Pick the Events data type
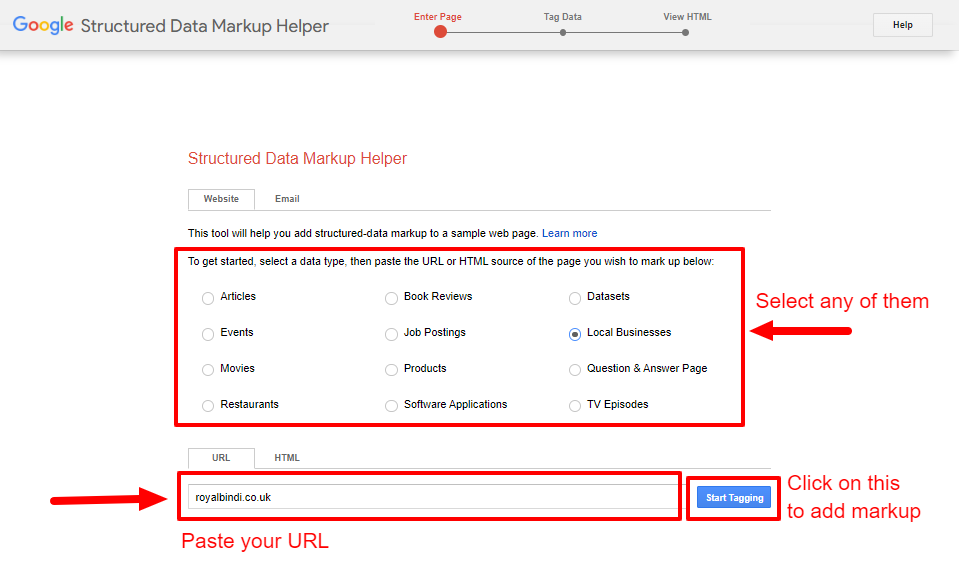This screenshot has width=959, height=576. (208, 334)
